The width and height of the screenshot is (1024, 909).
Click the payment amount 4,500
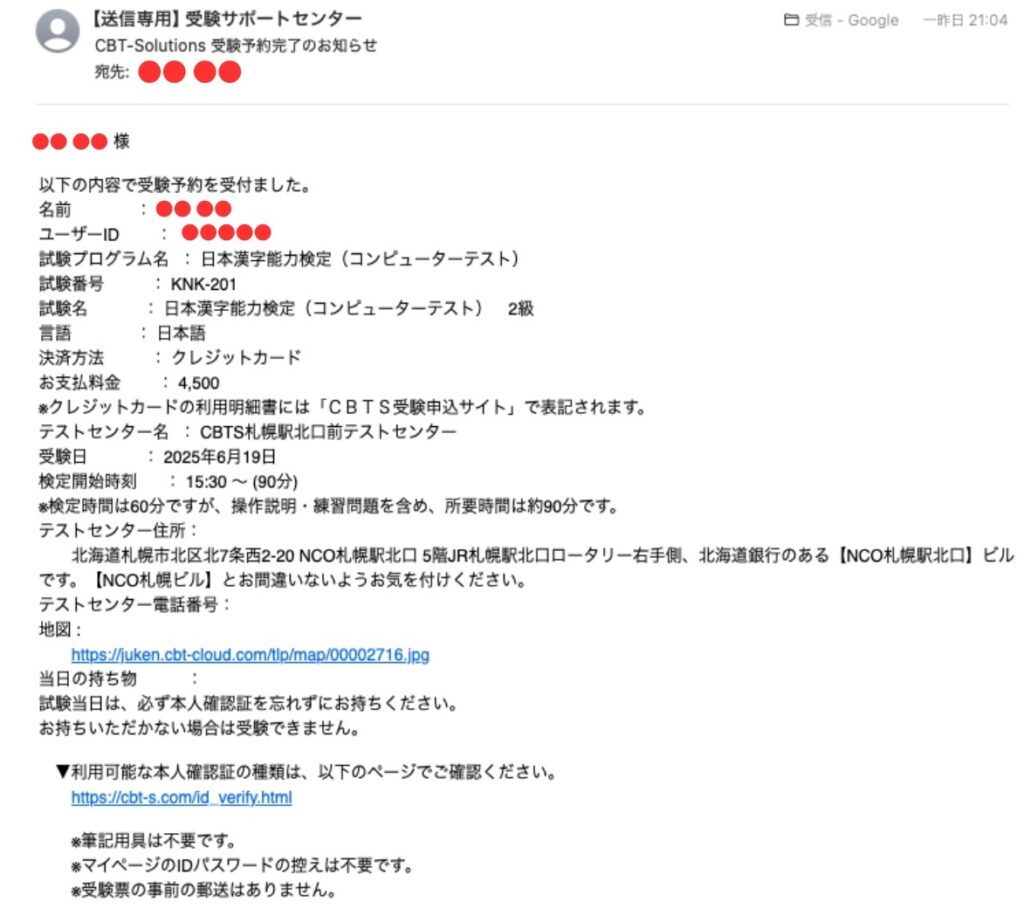(199, 383)
